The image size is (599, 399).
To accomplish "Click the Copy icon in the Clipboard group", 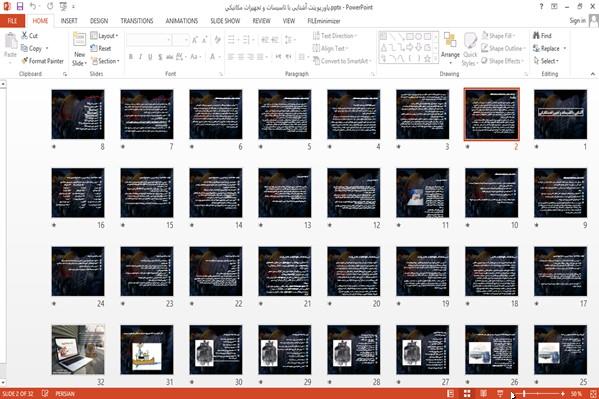I will pos(25,48).
